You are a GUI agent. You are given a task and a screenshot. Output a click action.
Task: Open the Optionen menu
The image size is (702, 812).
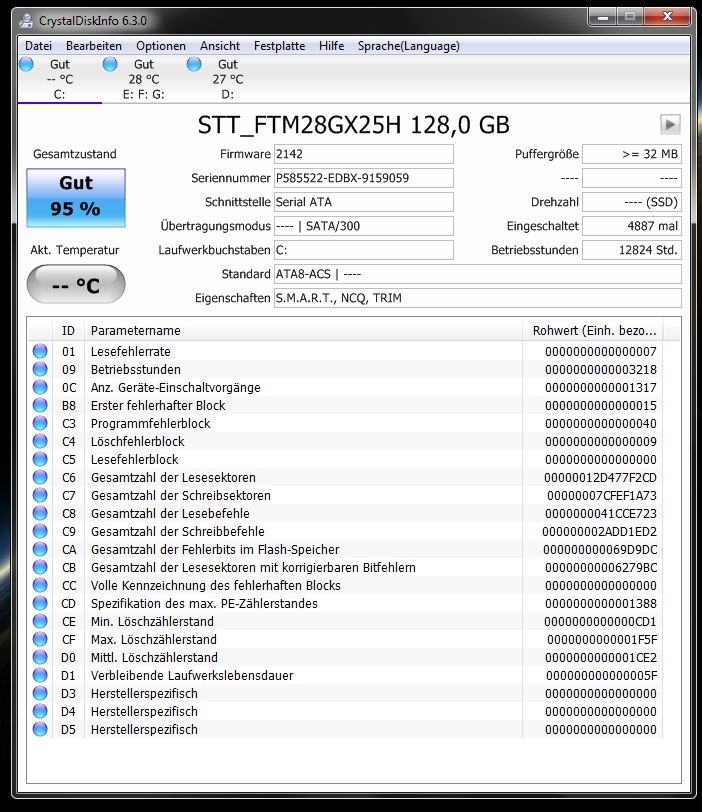click(160, 46)
